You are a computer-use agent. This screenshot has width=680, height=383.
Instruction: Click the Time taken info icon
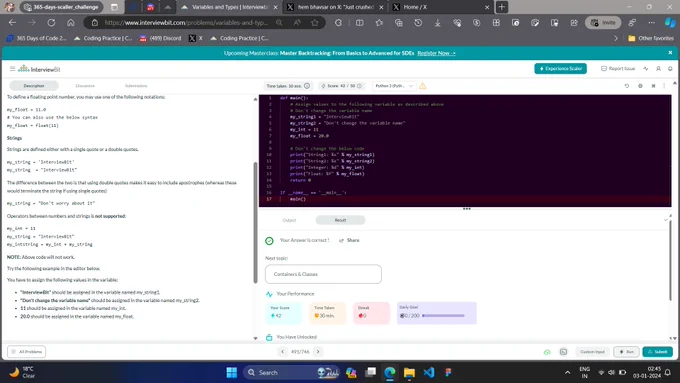[x=307, y=86]
